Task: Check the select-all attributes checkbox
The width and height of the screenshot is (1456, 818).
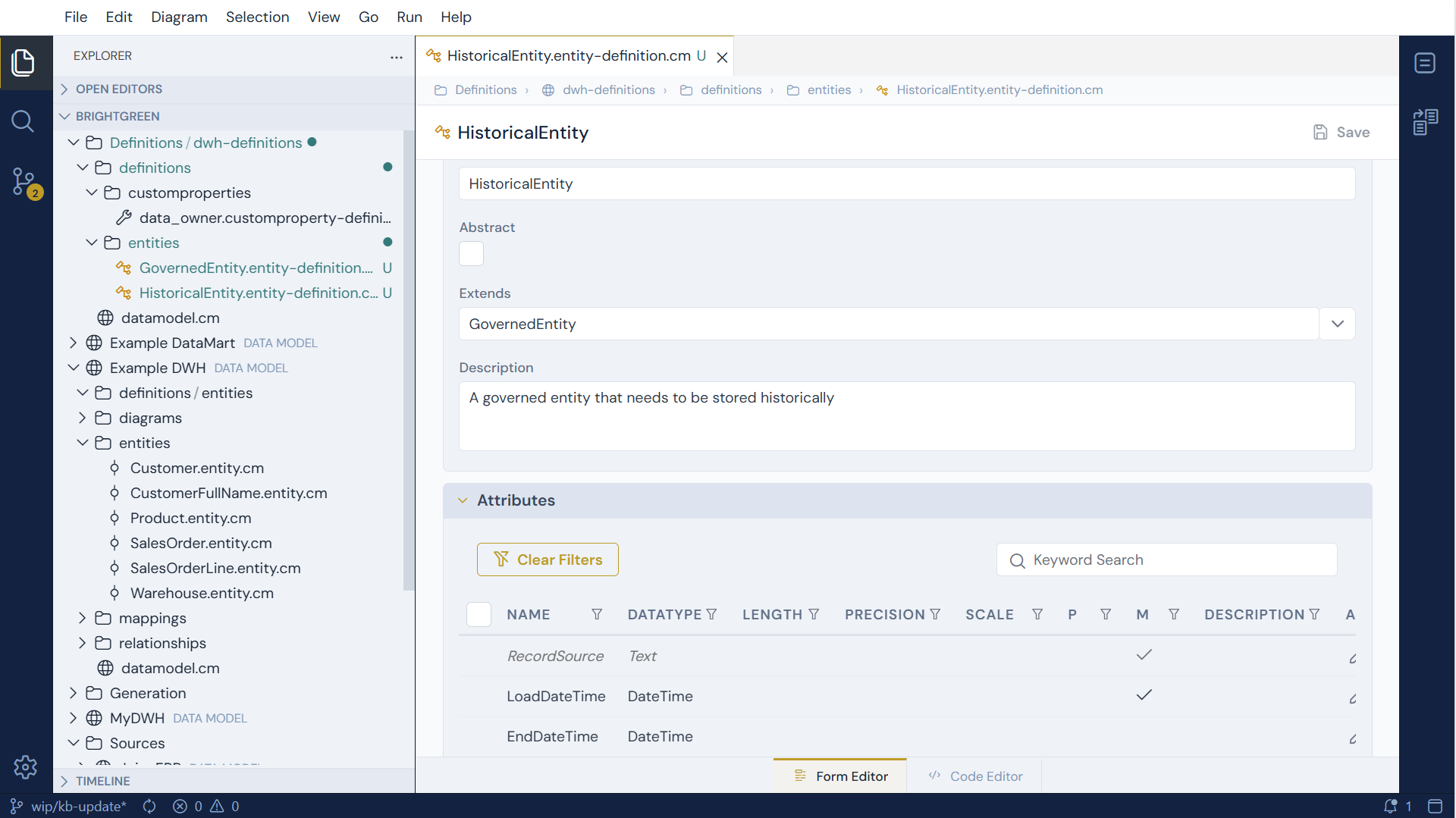Action: [x=479, y=614]
